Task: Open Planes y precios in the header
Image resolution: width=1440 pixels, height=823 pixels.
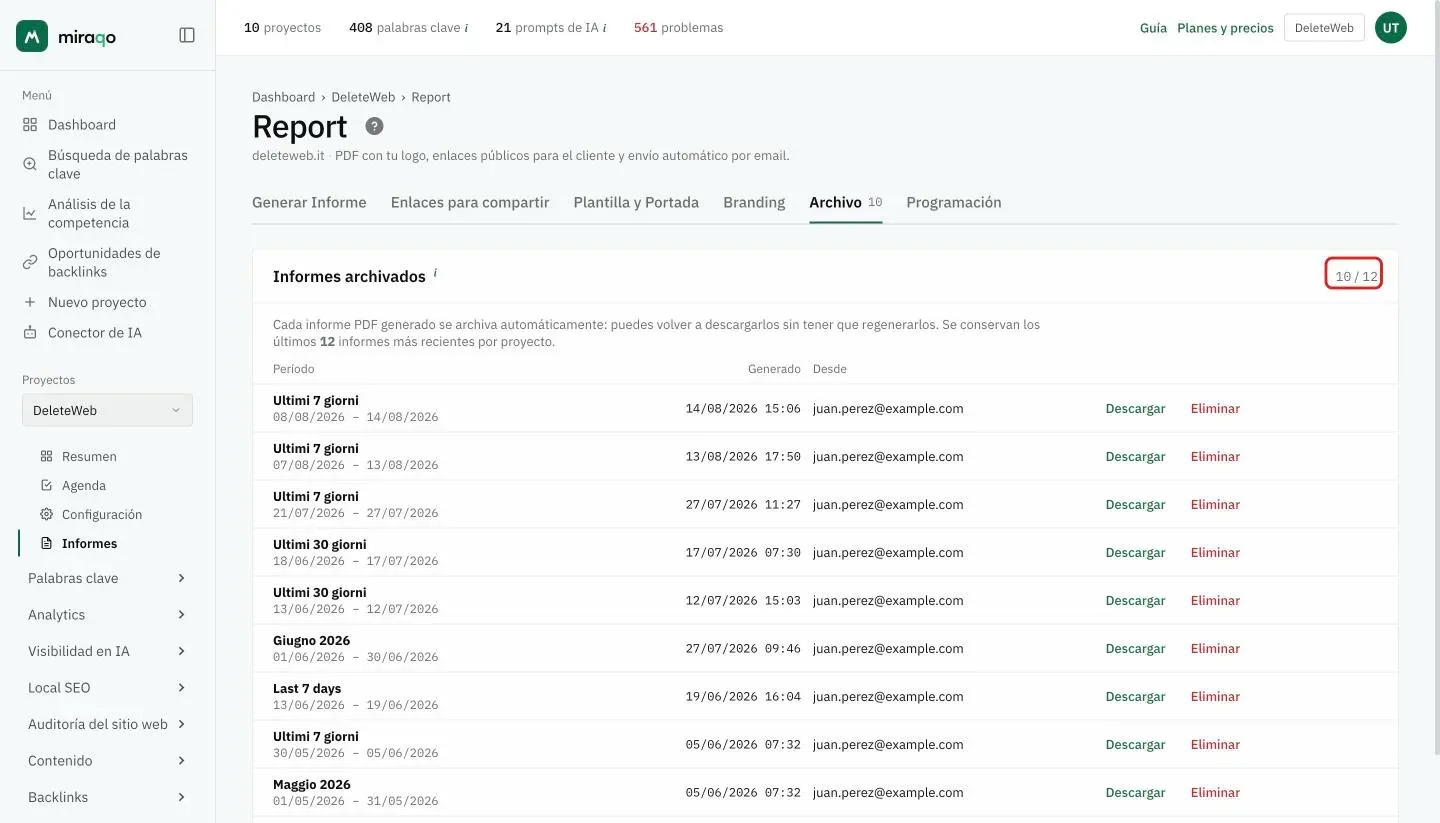Action: pyautogui.click(x=1225, y=28)
